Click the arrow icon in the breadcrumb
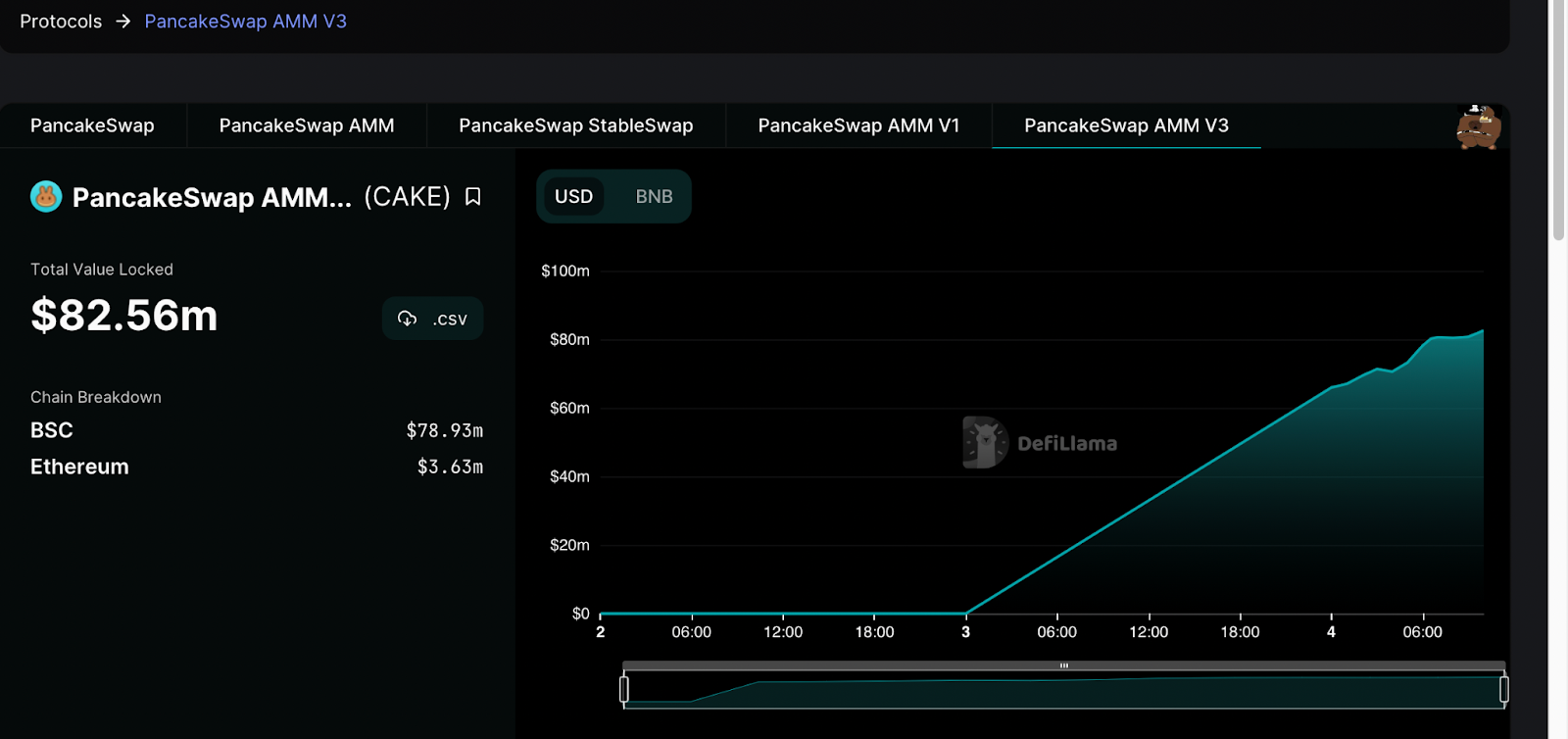The width and height of the screenshot is (1568, 739). 123,22
